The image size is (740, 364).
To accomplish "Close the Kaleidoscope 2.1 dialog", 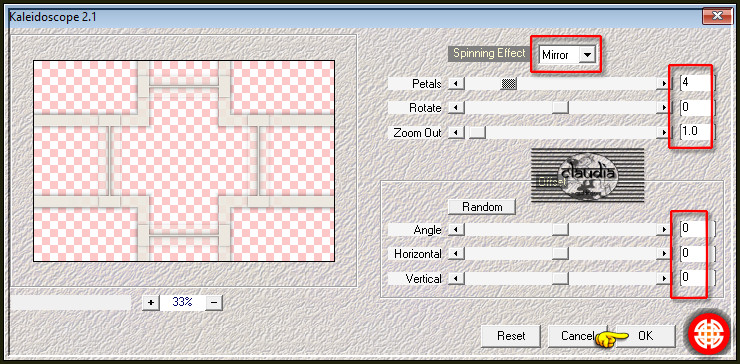I will 717,16.
